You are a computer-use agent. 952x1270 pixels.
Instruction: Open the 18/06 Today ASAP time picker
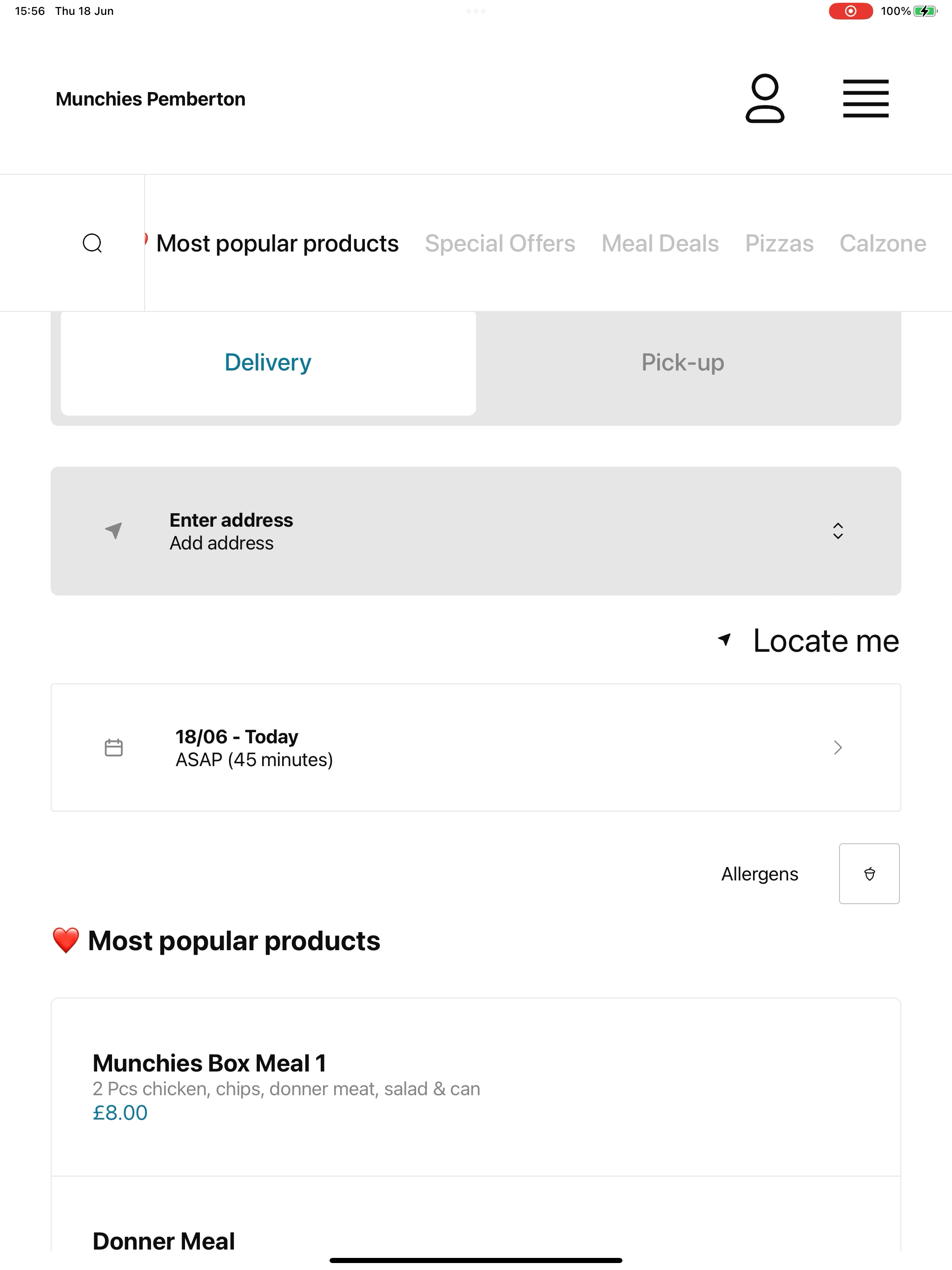pyautogui.click(x=476, y=747)
